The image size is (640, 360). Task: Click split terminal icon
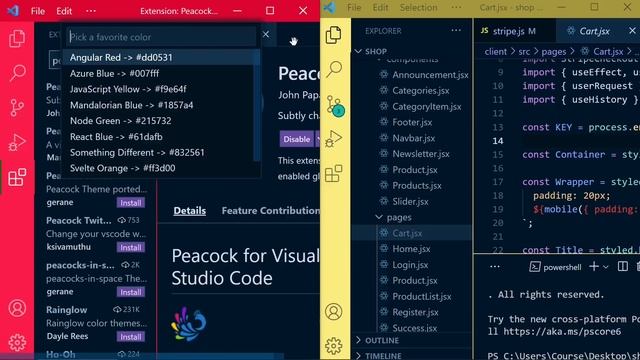coord(622,267)
